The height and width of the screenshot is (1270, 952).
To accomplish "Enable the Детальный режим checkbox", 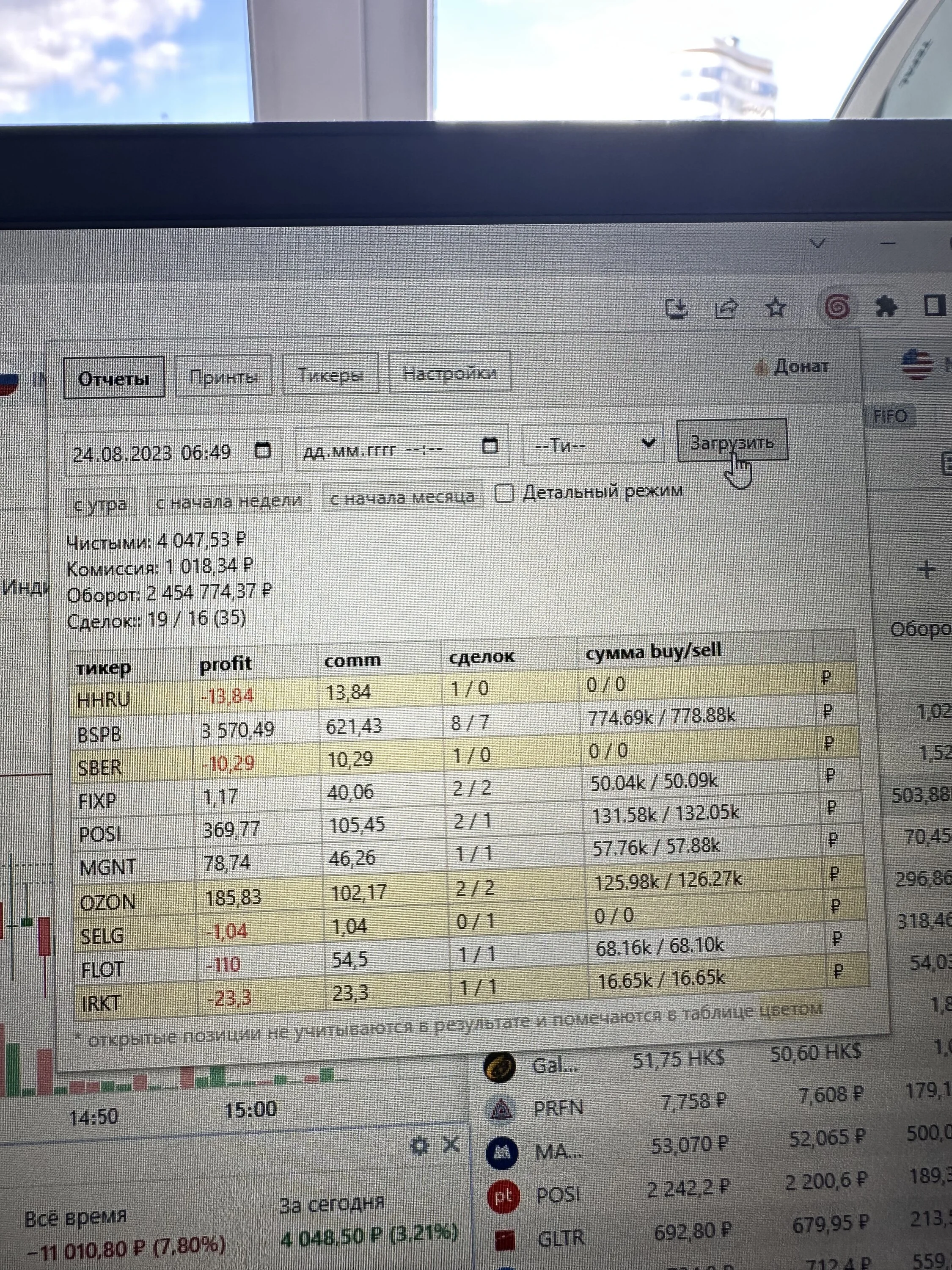I will (503, 494).
